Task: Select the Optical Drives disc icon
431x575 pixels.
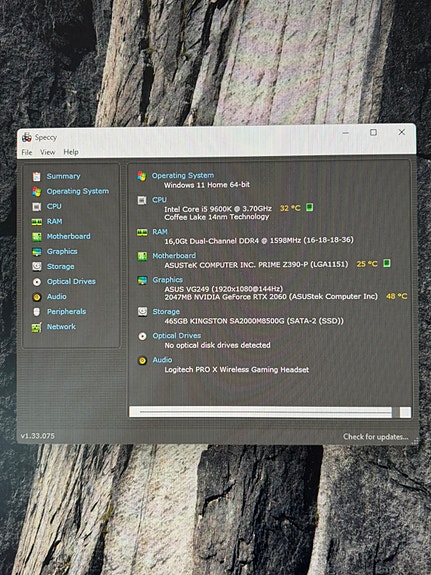Action: (36, 282)
